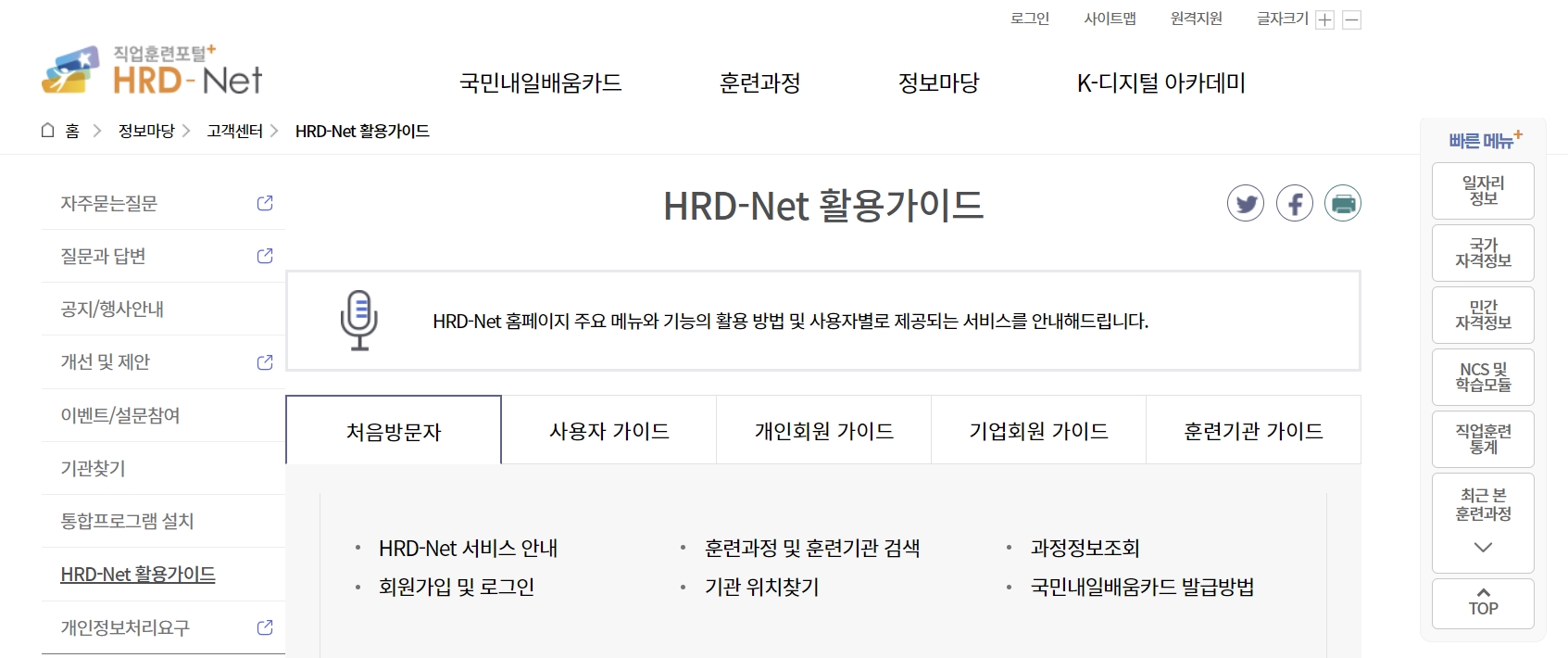Open the 원격지원 link
1568x658 pixels.
click(x=1197, y=19)
